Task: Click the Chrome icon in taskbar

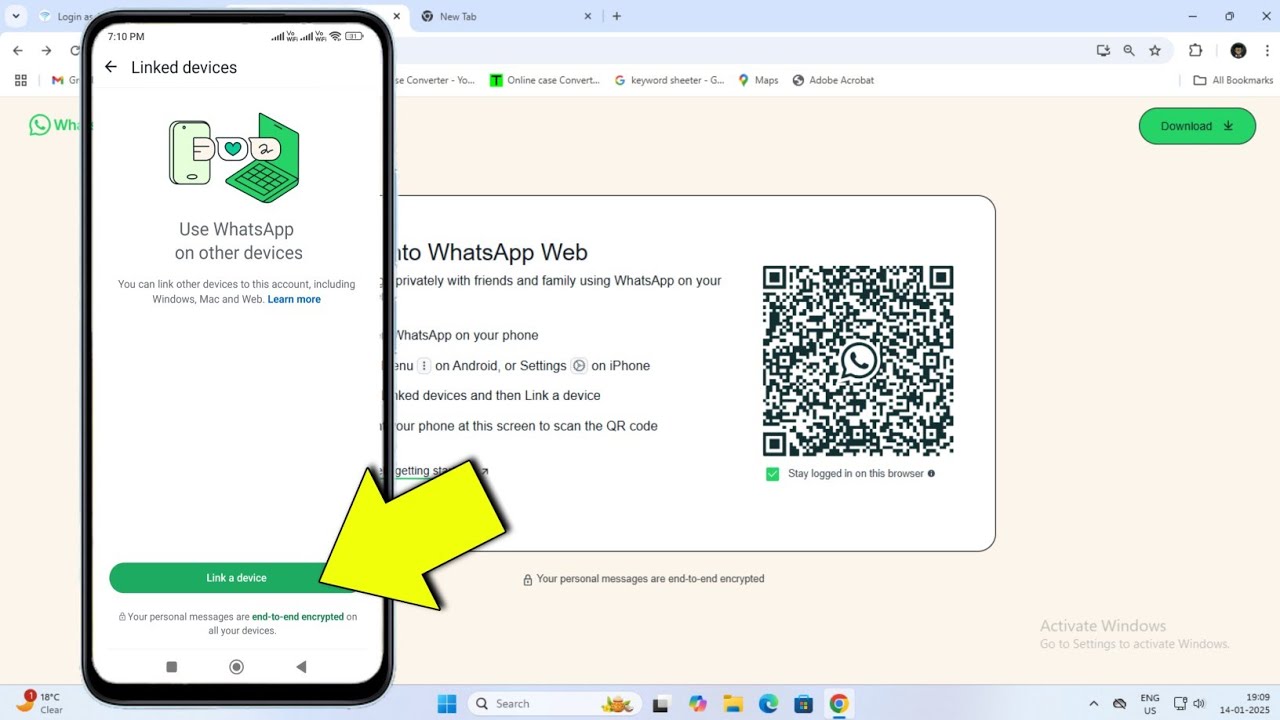Action: [x=839, y=704]
